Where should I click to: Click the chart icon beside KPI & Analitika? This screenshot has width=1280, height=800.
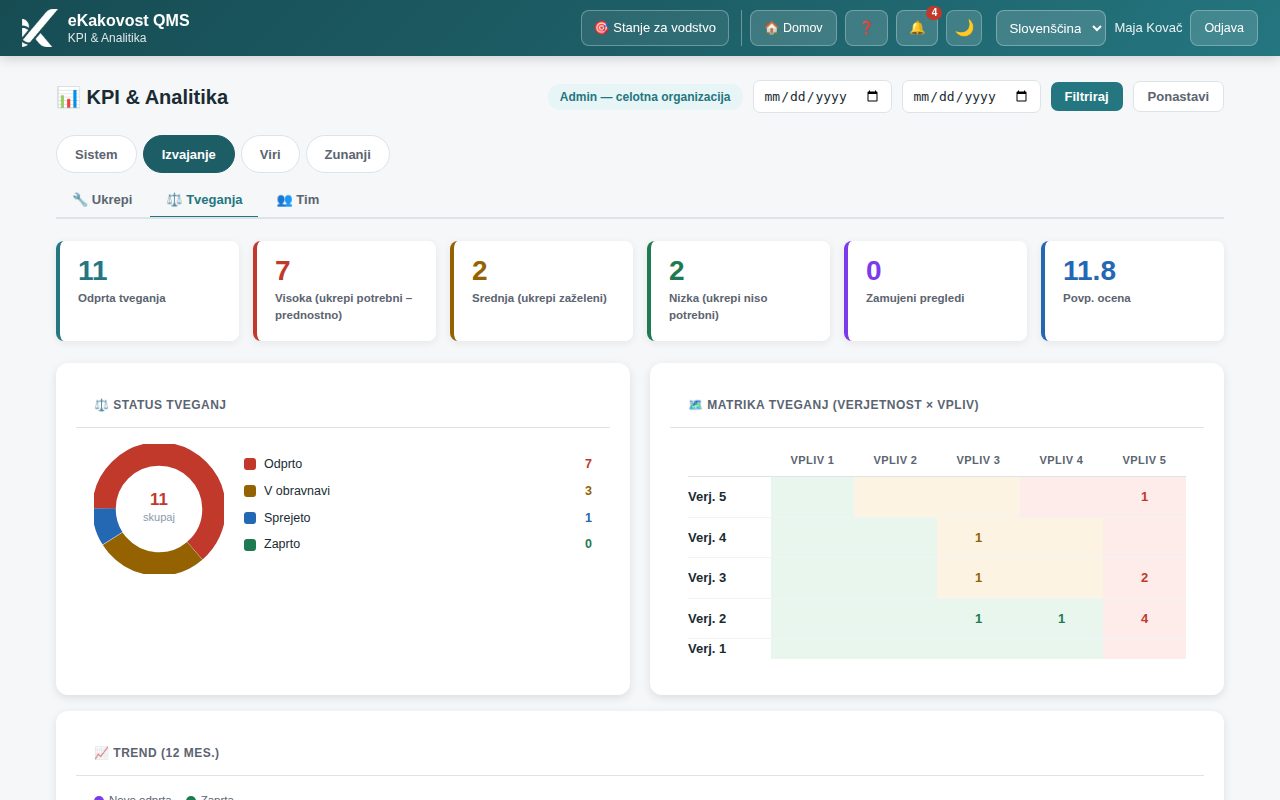click(x=68, y=97)
